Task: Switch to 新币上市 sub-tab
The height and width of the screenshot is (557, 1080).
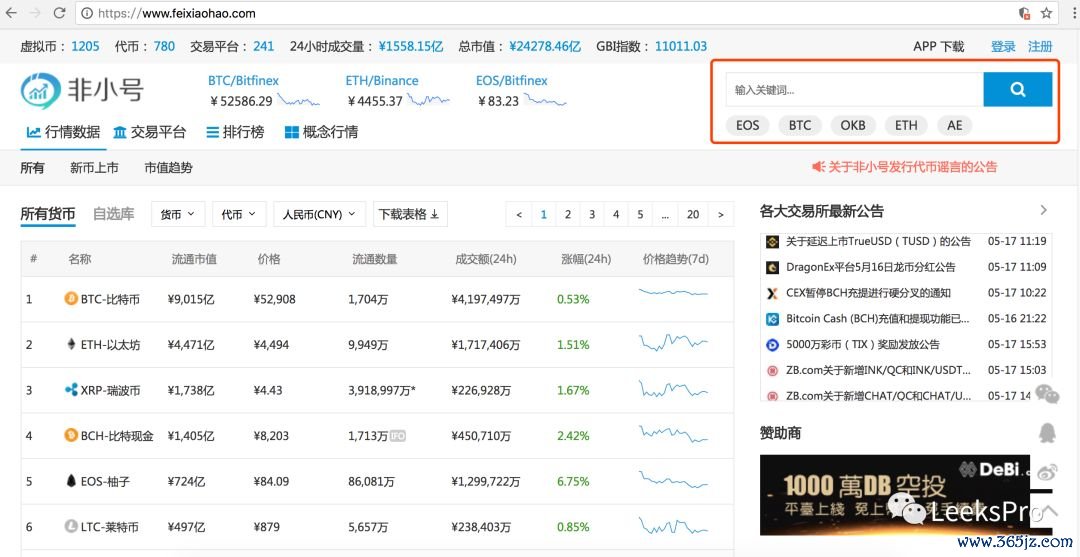Action: point(94,167)
